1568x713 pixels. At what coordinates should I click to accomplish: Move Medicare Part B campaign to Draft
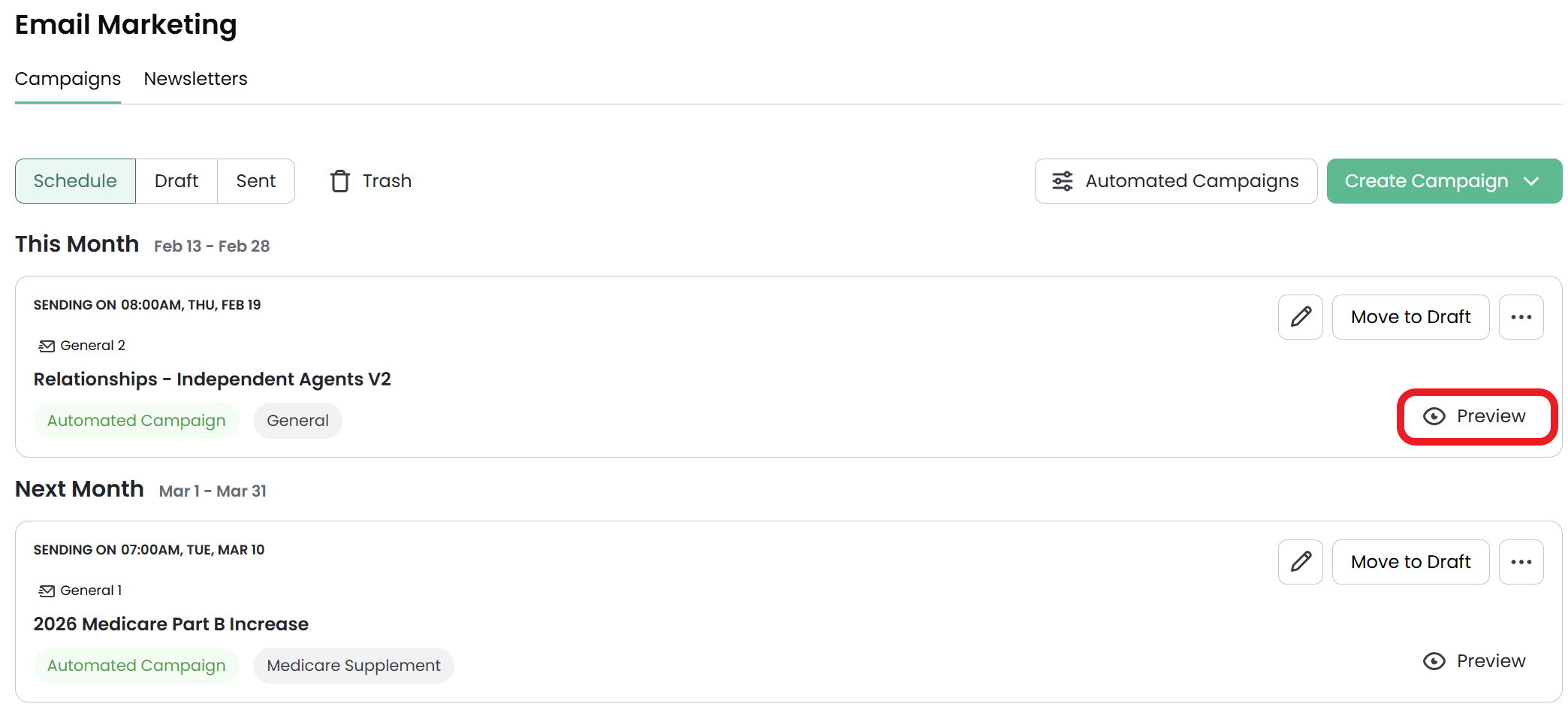pyautogui.click(x=1410, y=562)
